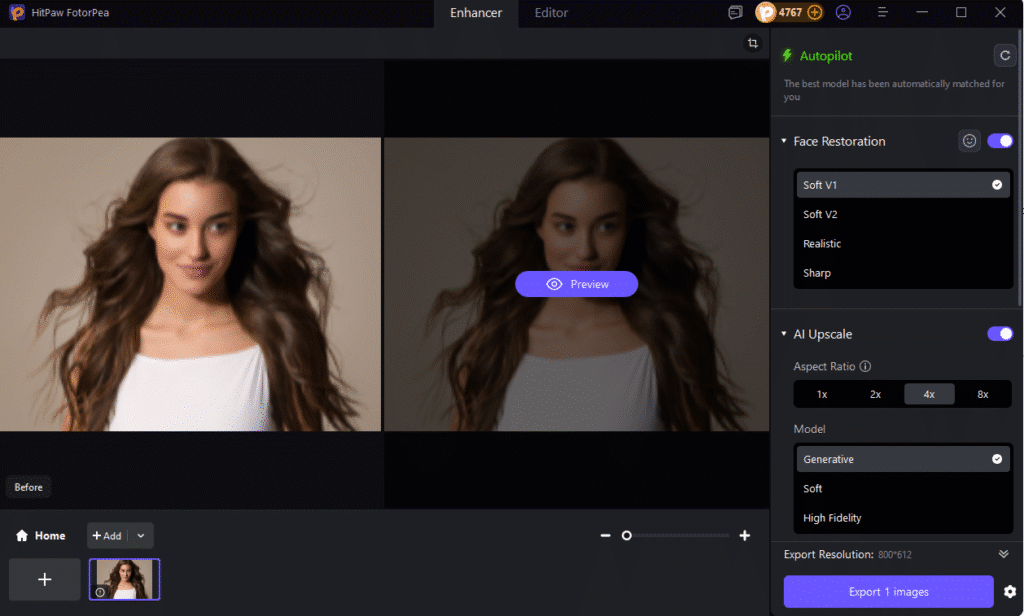Turn off the AI Upscale toggle
1024x616 pixels.
(x=1000, y=333)
